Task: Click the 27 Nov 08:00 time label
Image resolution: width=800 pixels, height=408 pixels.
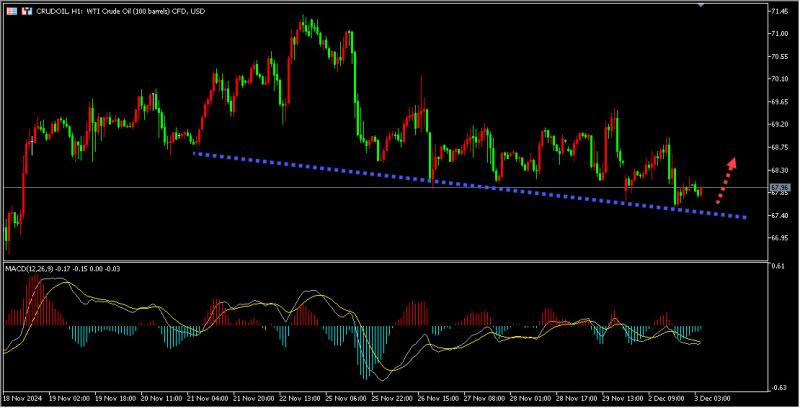Action: click(484, 398)
